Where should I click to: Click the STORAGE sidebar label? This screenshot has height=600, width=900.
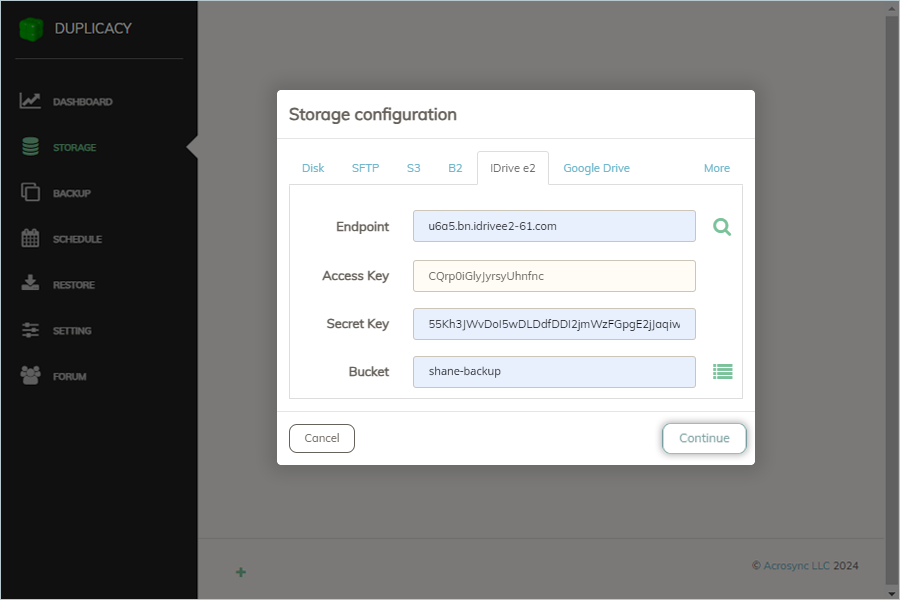tap(75, 148)
